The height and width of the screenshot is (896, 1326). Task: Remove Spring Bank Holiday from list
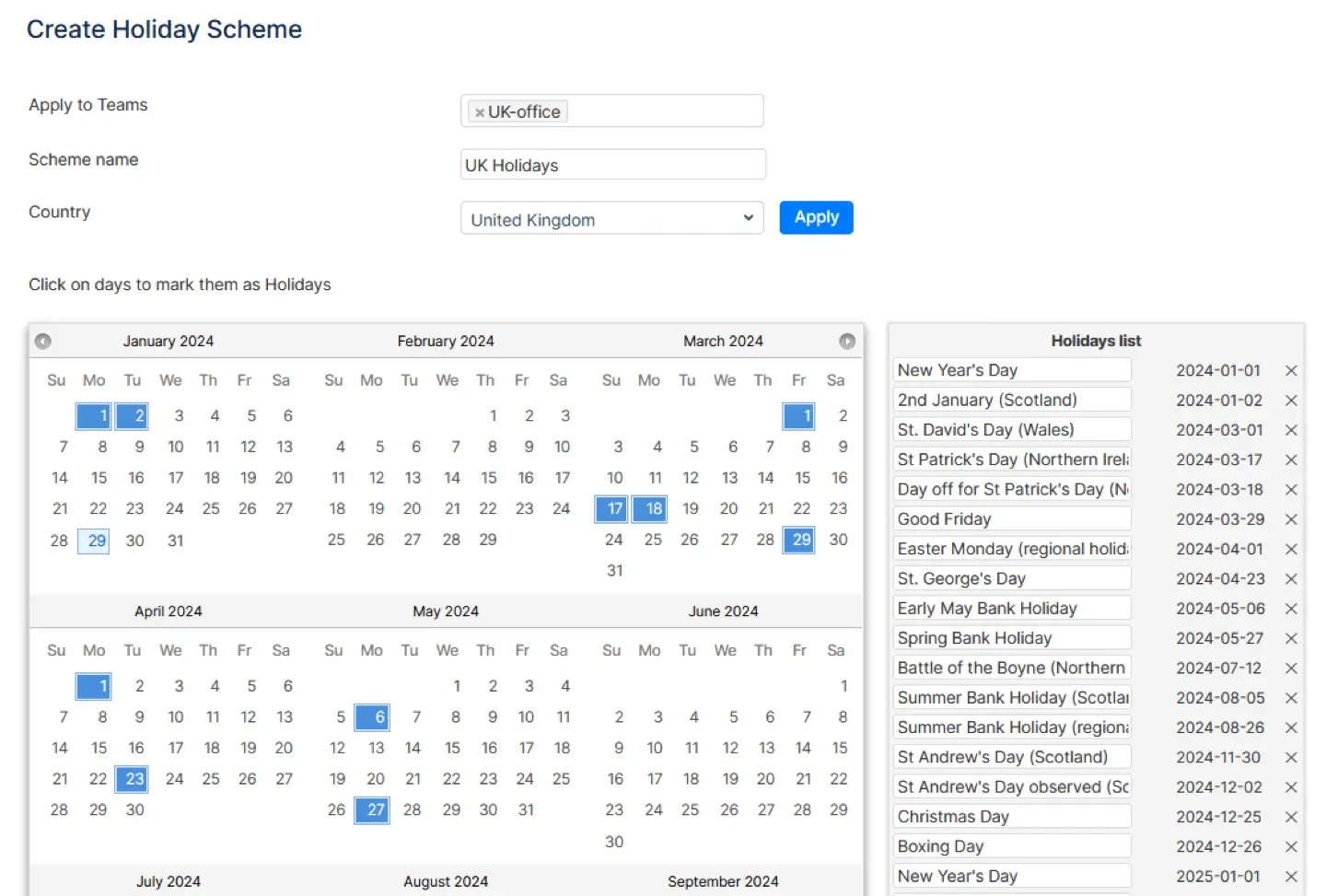1291,638
